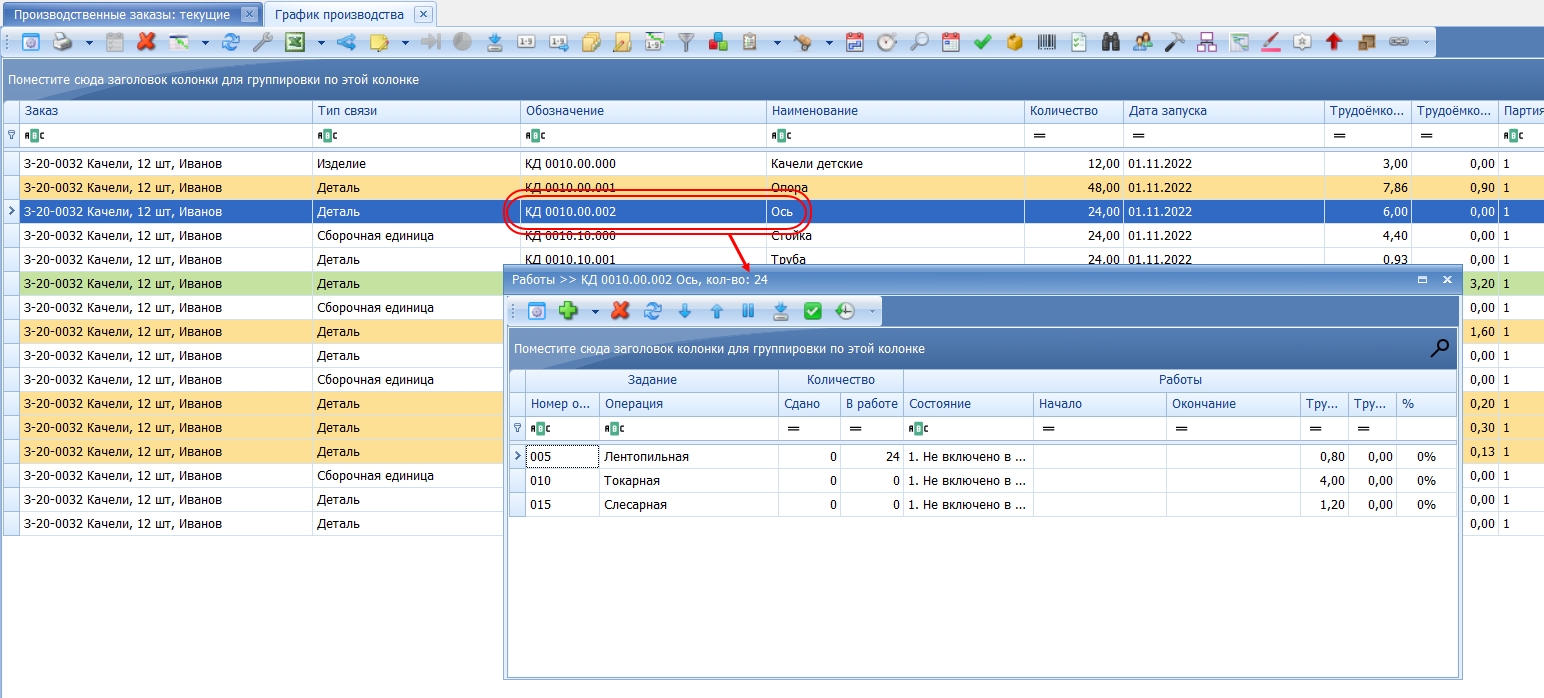This screenshot has width=1544, height=698.
Task: Open search with the binoculars icon
Action: click(x=1110, y=42)
